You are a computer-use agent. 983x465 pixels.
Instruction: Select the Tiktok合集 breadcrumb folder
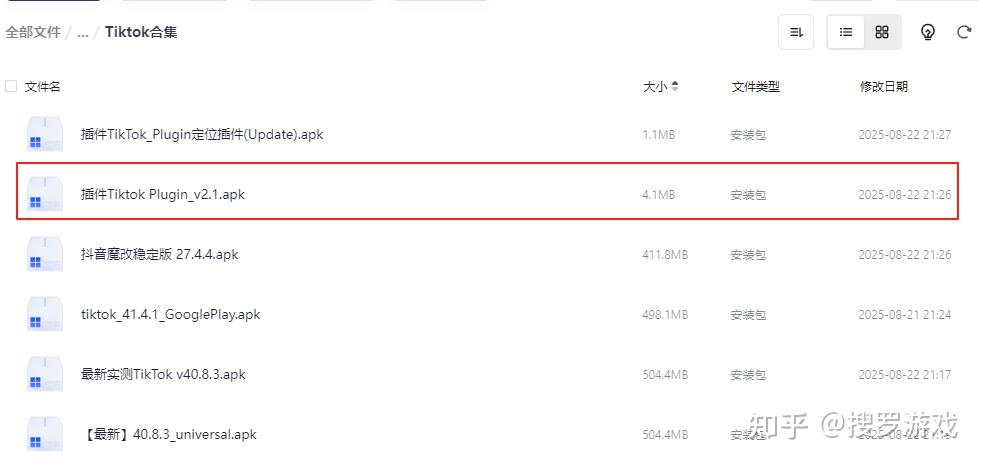click(141, 32)
